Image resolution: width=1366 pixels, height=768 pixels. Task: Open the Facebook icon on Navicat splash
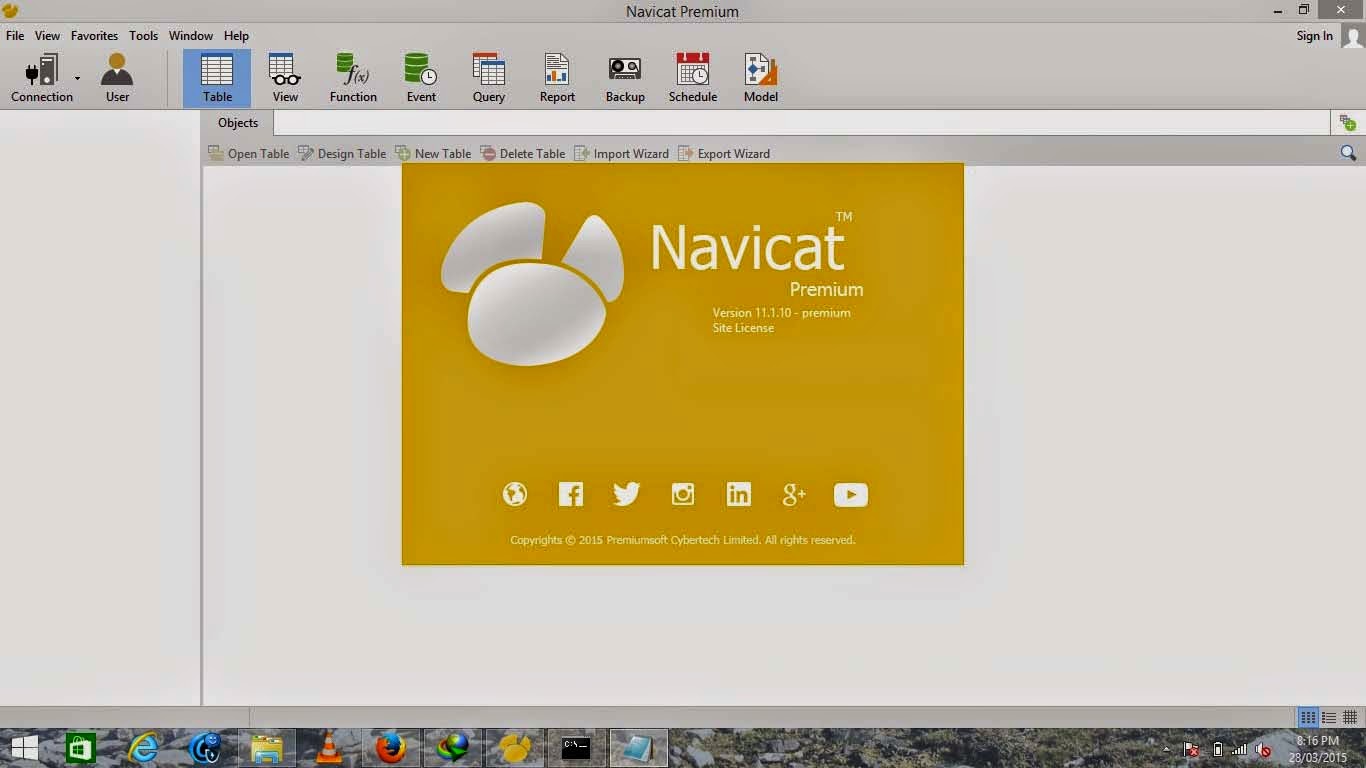571,494
